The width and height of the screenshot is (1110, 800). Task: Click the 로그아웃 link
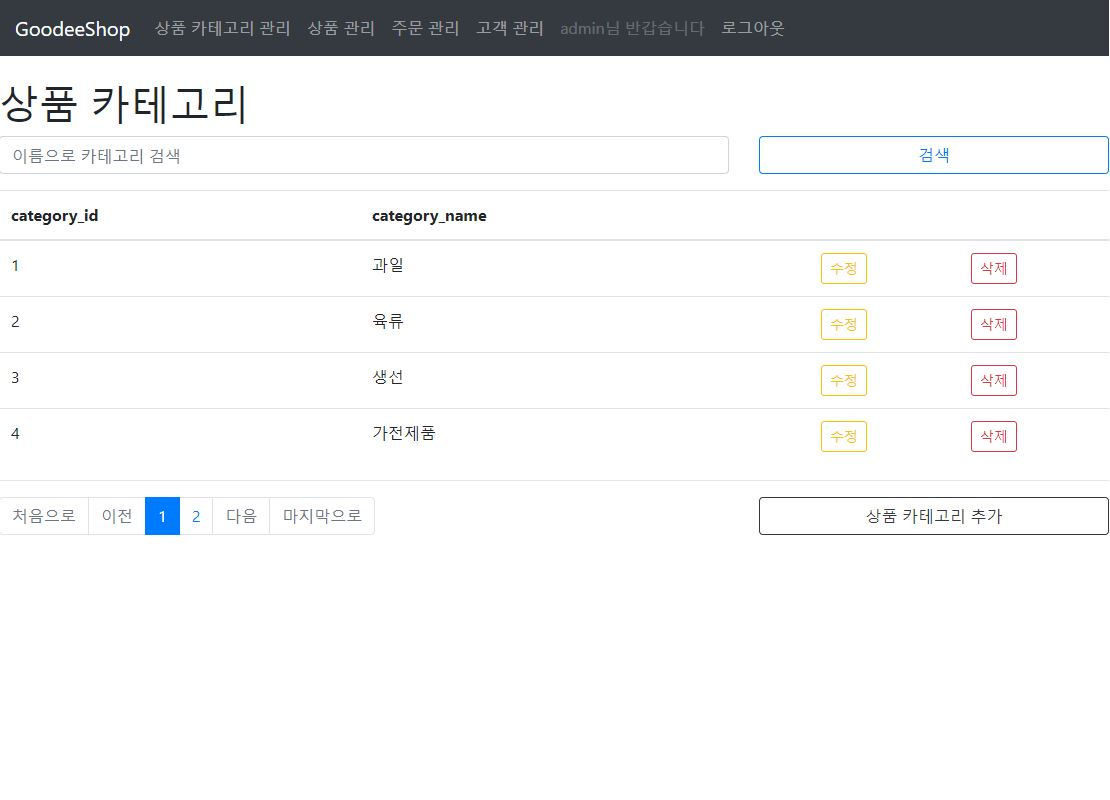point(753,28)
